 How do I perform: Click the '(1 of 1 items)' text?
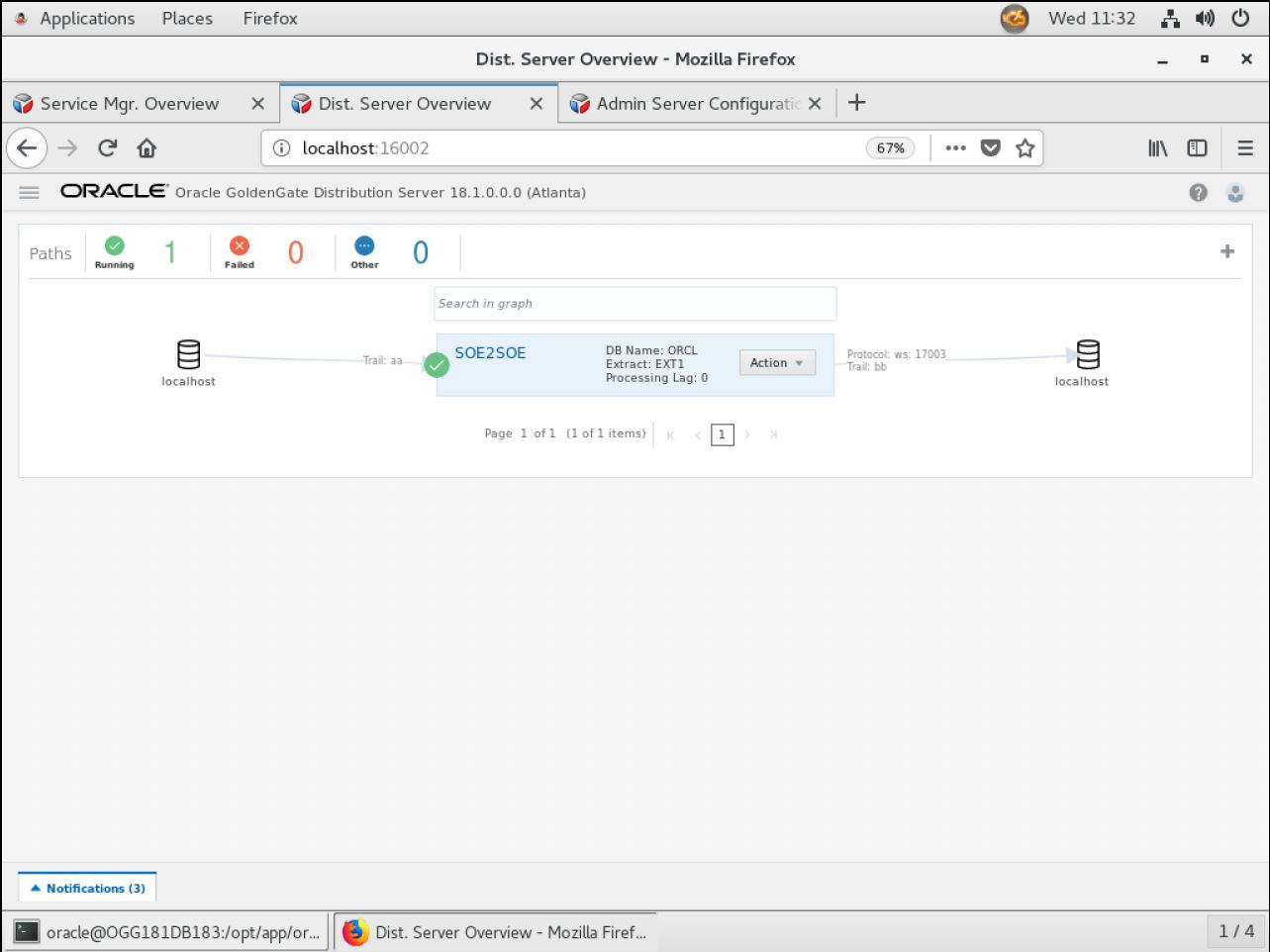tap(606, 433)
